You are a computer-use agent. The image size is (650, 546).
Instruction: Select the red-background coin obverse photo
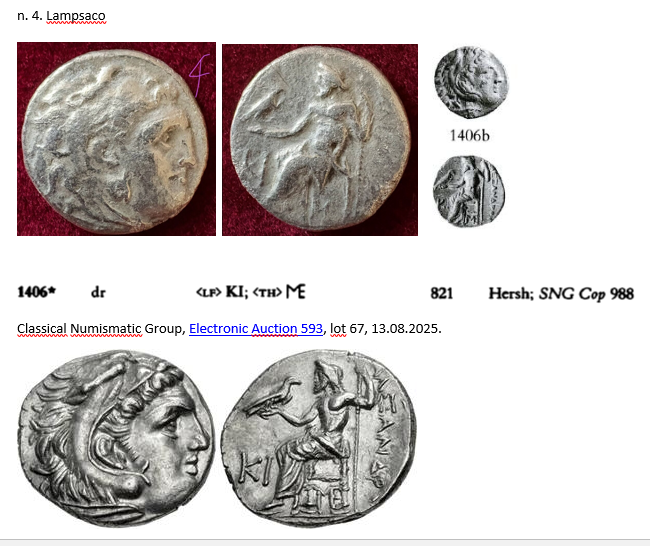tap(116, 139)
